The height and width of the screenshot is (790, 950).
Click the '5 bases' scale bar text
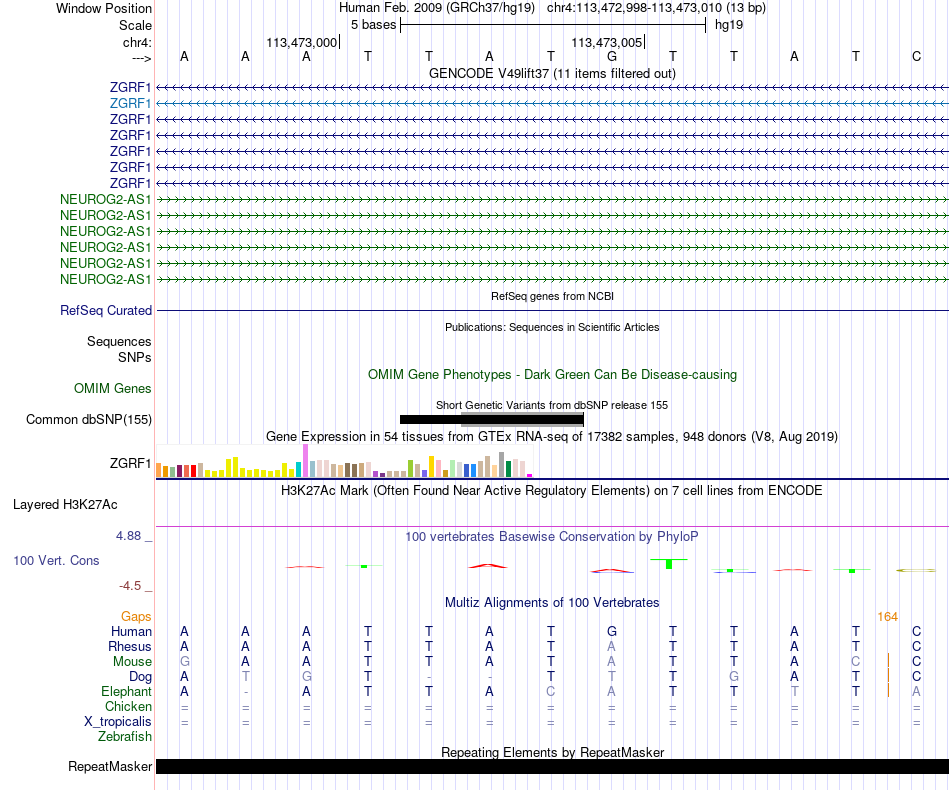click(x=373, y=25)
